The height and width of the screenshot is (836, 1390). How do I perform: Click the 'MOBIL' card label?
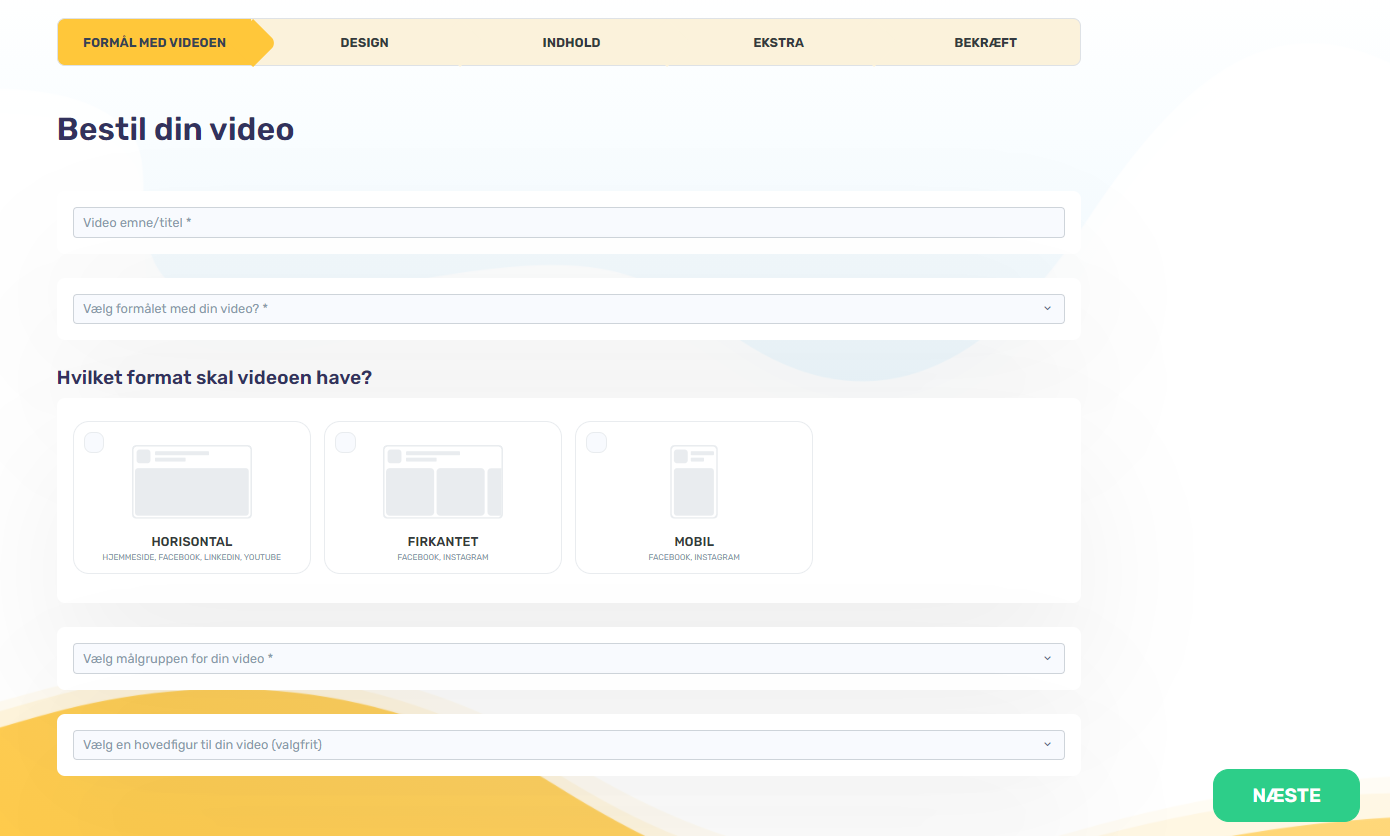[694, 542]
